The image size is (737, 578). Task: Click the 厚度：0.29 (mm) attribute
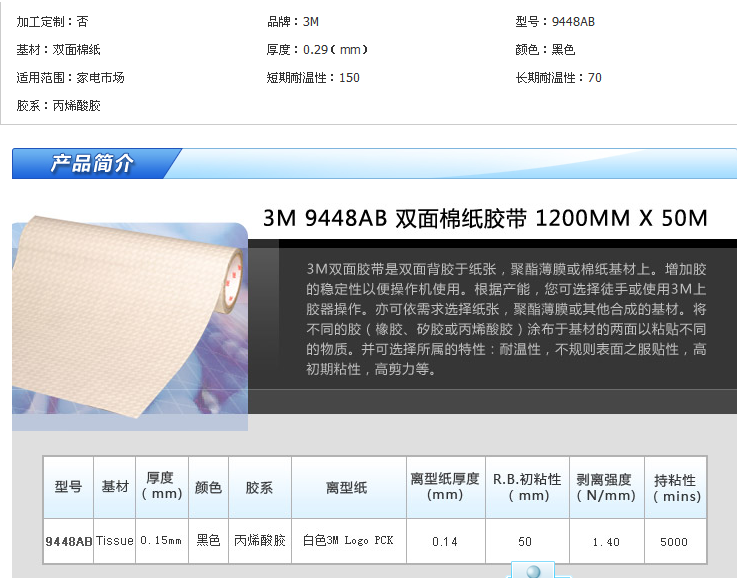point(317,50)
